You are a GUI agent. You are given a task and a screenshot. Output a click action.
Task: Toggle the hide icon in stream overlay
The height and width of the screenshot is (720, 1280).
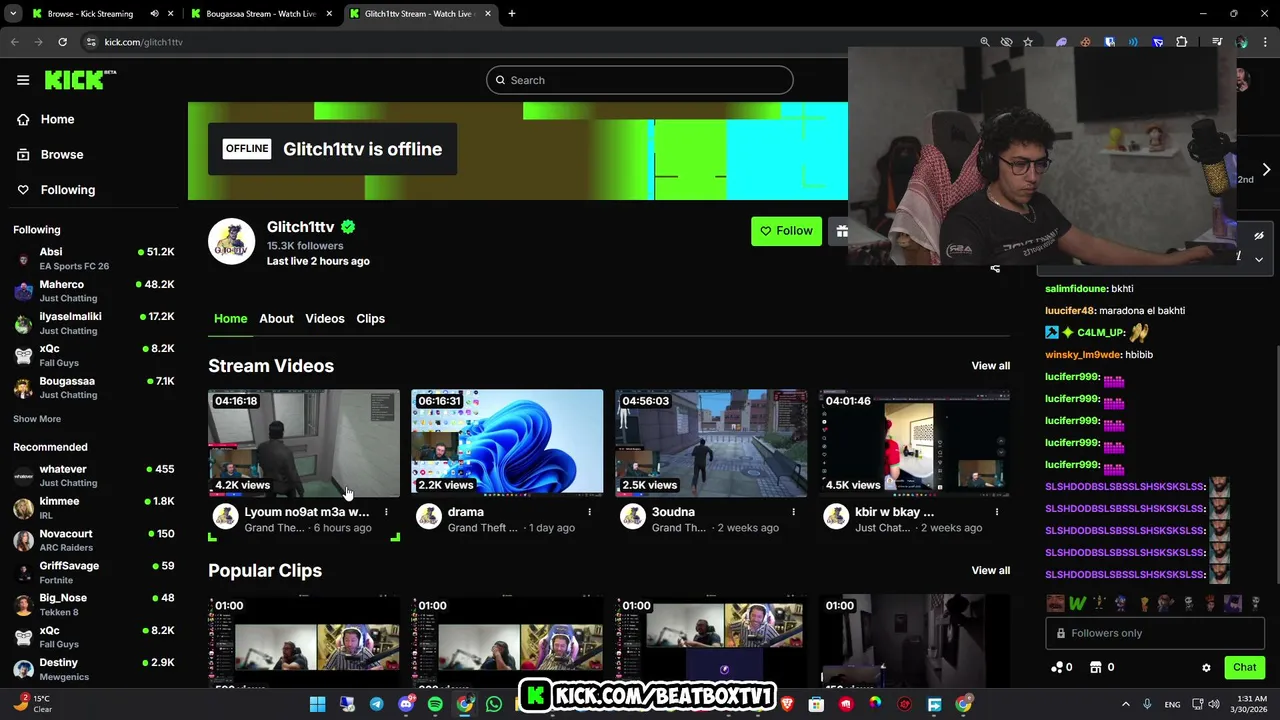tap(1259, 236)
